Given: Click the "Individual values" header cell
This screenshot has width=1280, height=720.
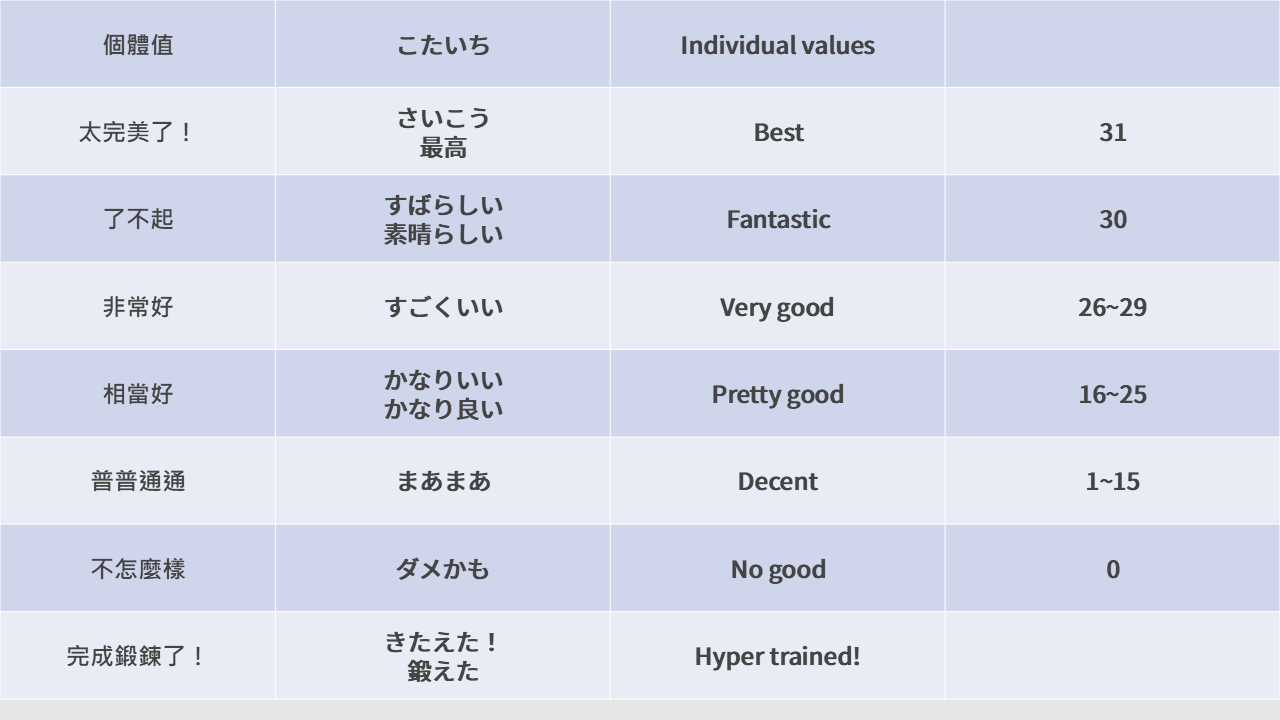Looking at the screenshot, I should [x=777, y=45].
